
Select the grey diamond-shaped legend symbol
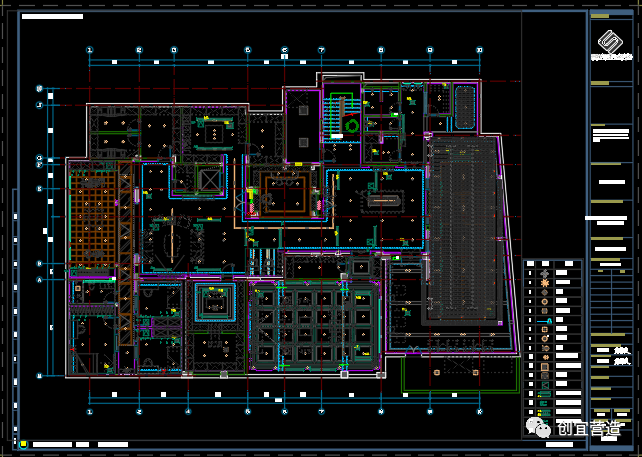pos(545,292)
